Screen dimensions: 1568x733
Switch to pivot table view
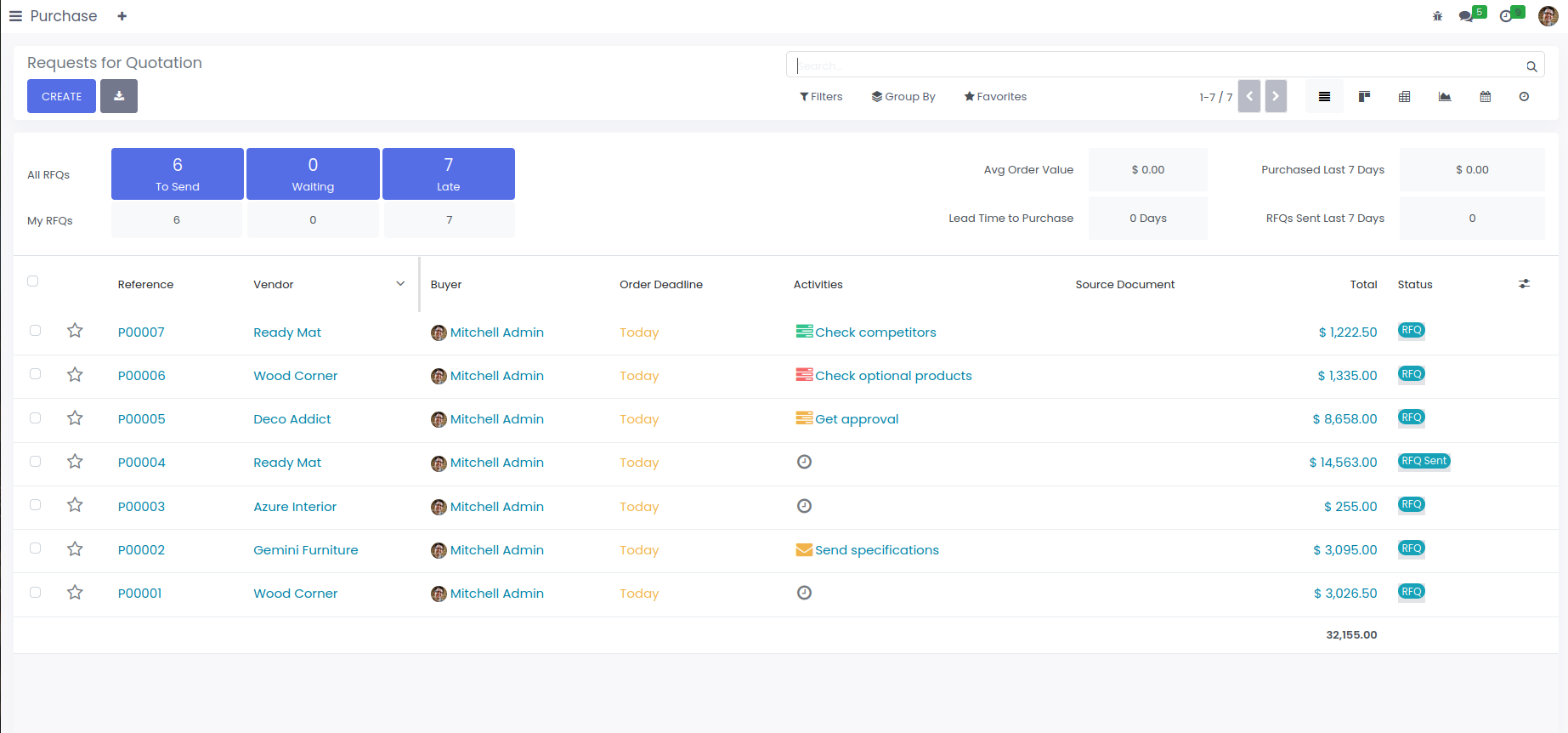[1404, 97]
